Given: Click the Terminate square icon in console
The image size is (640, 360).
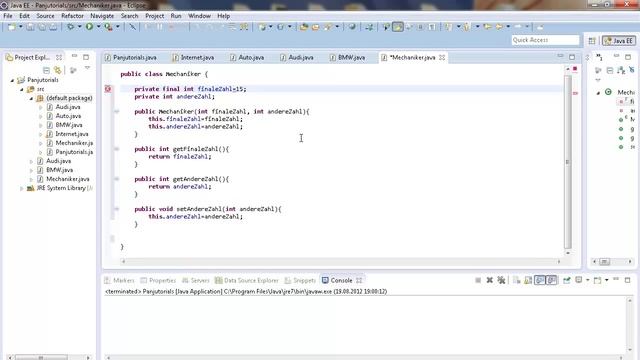Looking at the screenshot, I should 478,280.
